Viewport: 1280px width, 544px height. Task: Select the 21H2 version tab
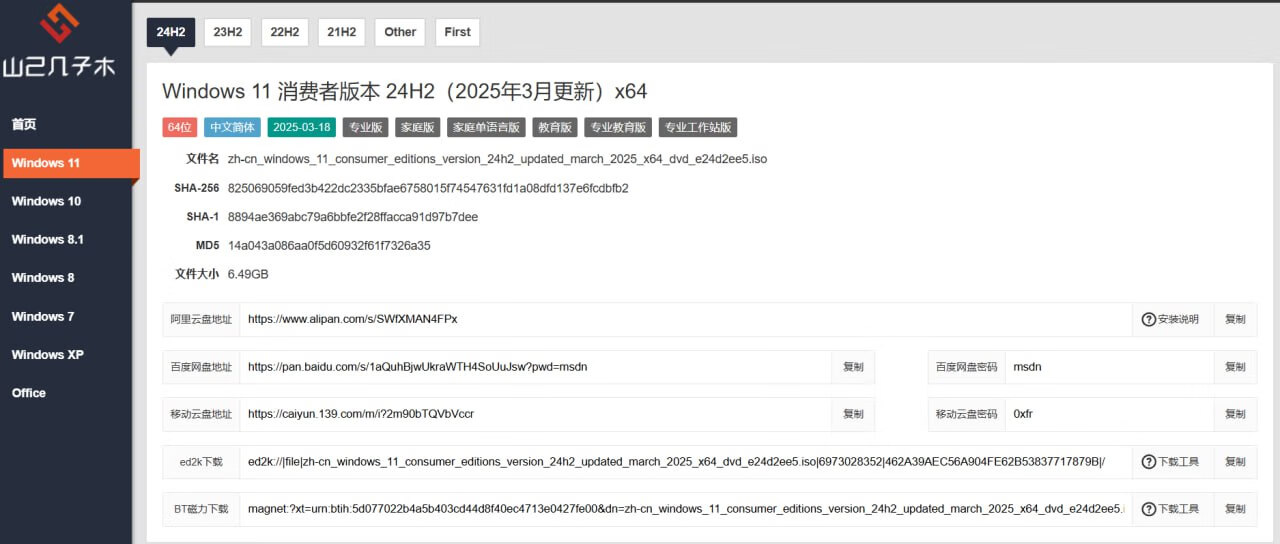click(x=342, y=32)
